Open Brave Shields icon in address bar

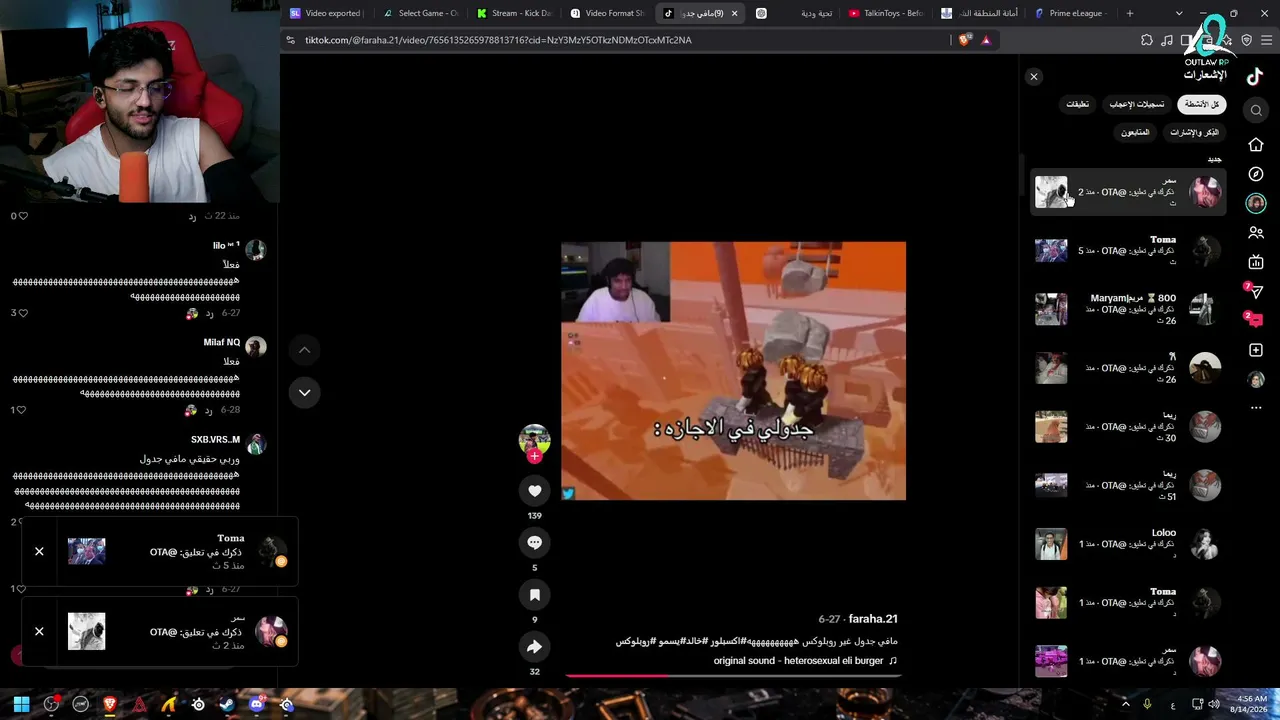pyautogui.click(x=964, y=40)
